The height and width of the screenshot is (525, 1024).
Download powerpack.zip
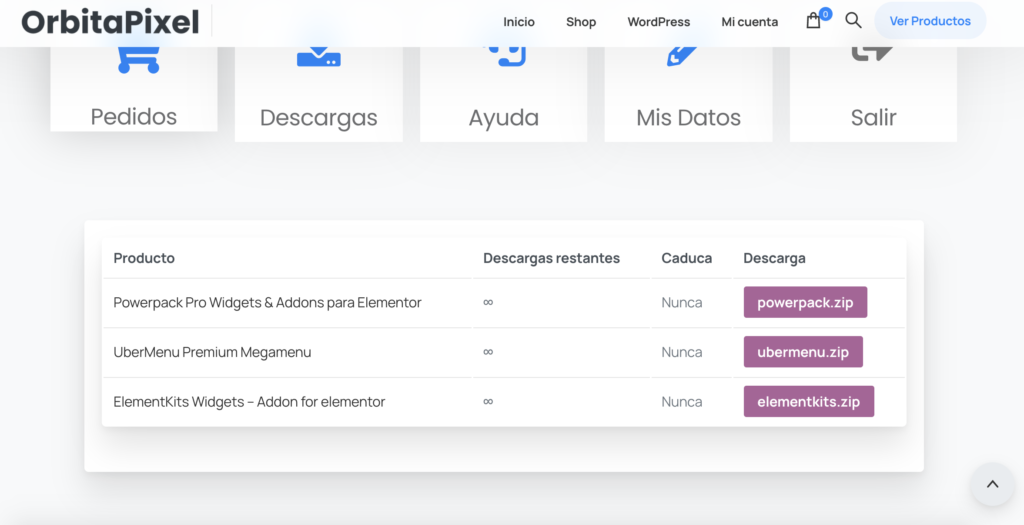pos(805,302)
